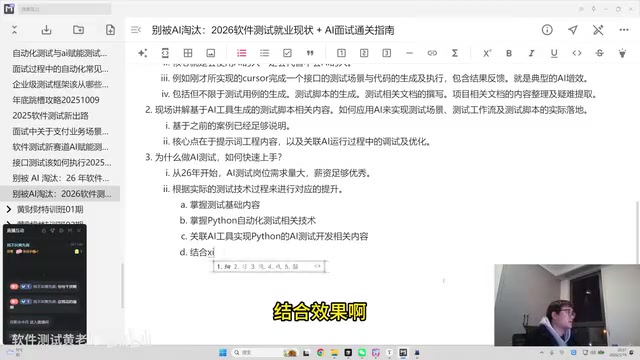Image resolution: width=640 pixels, height=360 pixels.
Task: Open note 面试过程中的自动化常见
Action: (x=60, y=69)
